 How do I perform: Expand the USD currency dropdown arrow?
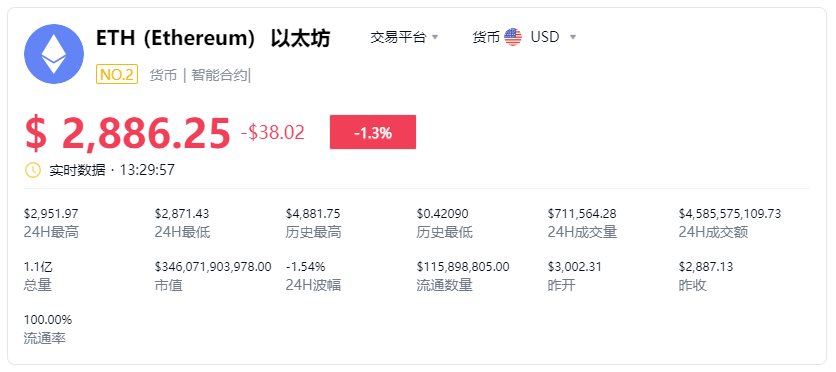573,37
